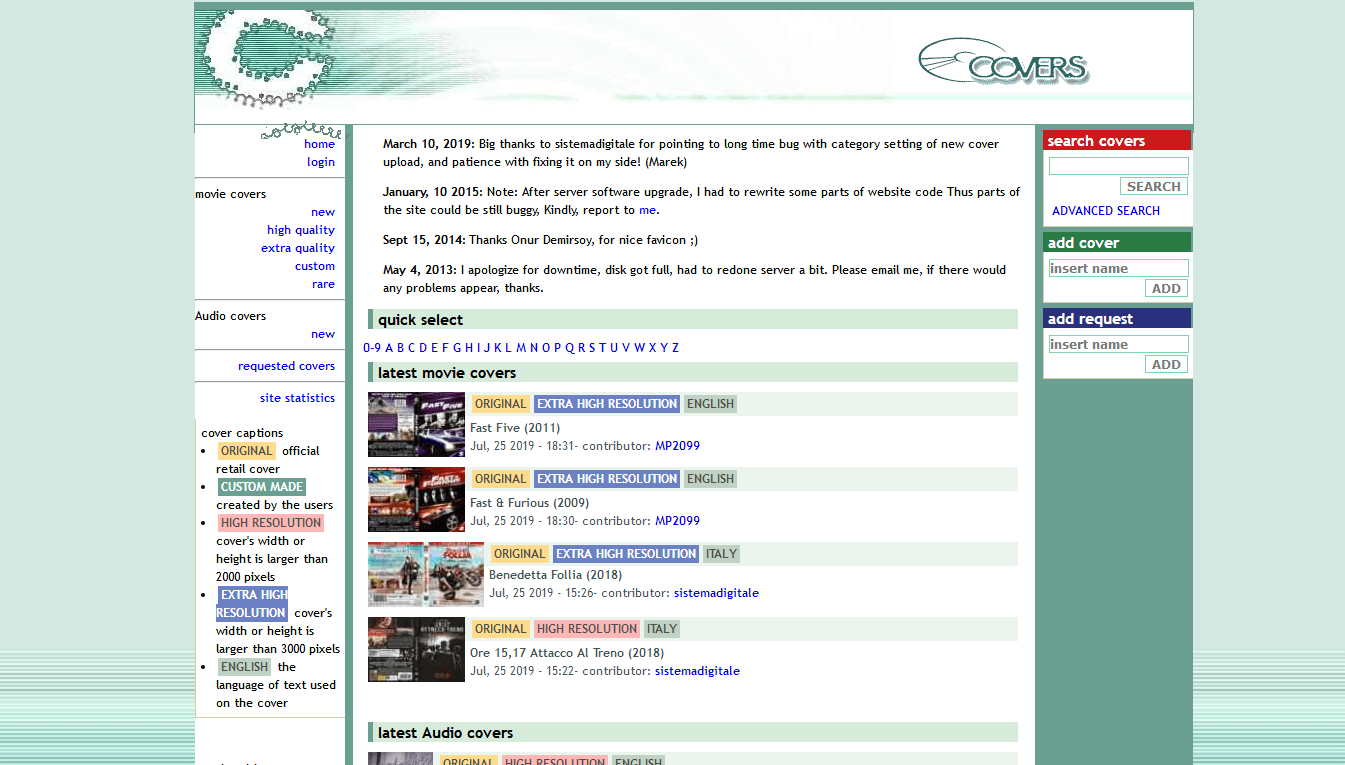The width and height of the screenshot is (1345, 765).
Task: Open ADVANCED SEARCH link
Action: point(1106,211)
